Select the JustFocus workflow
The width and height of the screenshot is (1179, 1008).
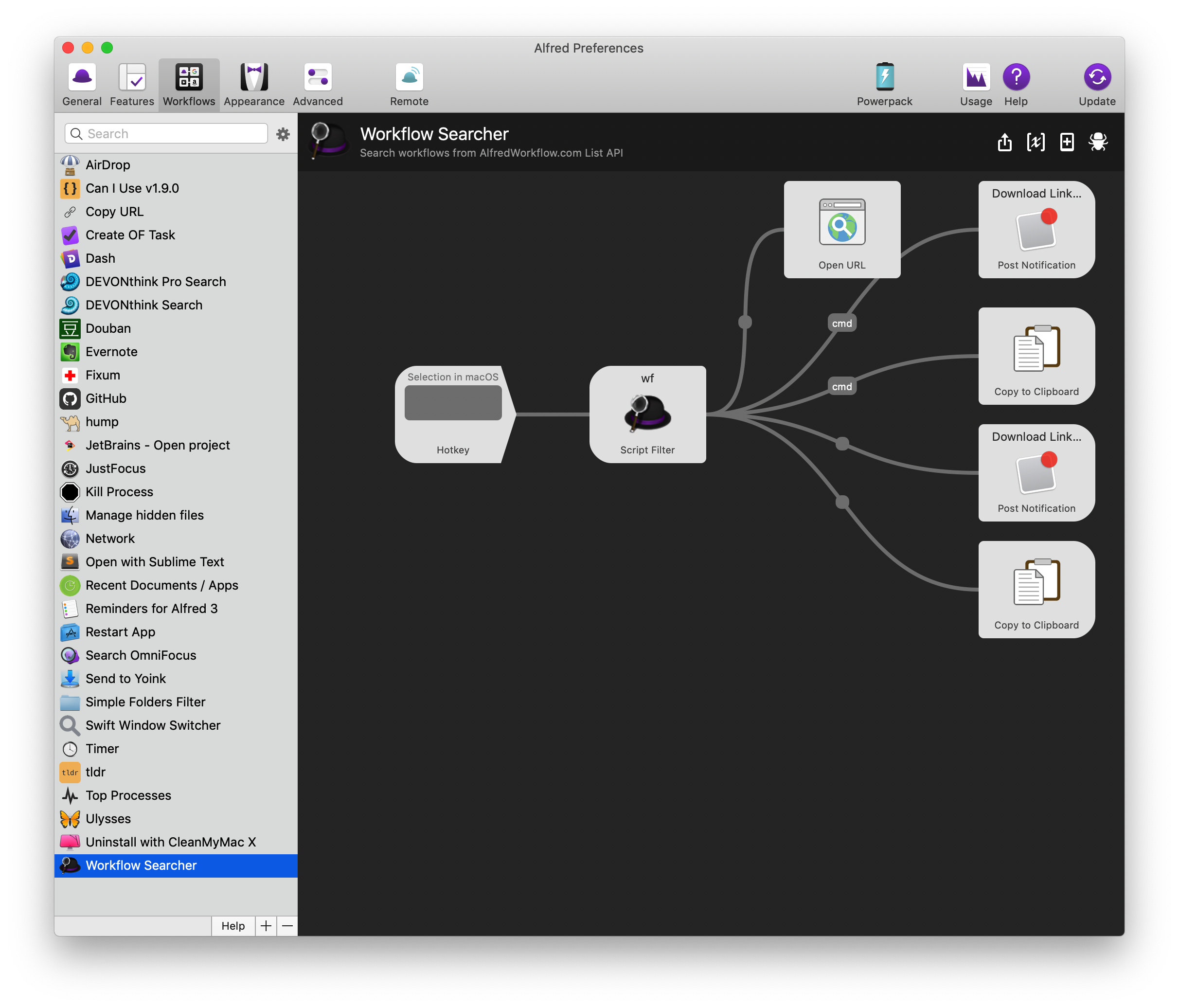[x=176, y=468]
